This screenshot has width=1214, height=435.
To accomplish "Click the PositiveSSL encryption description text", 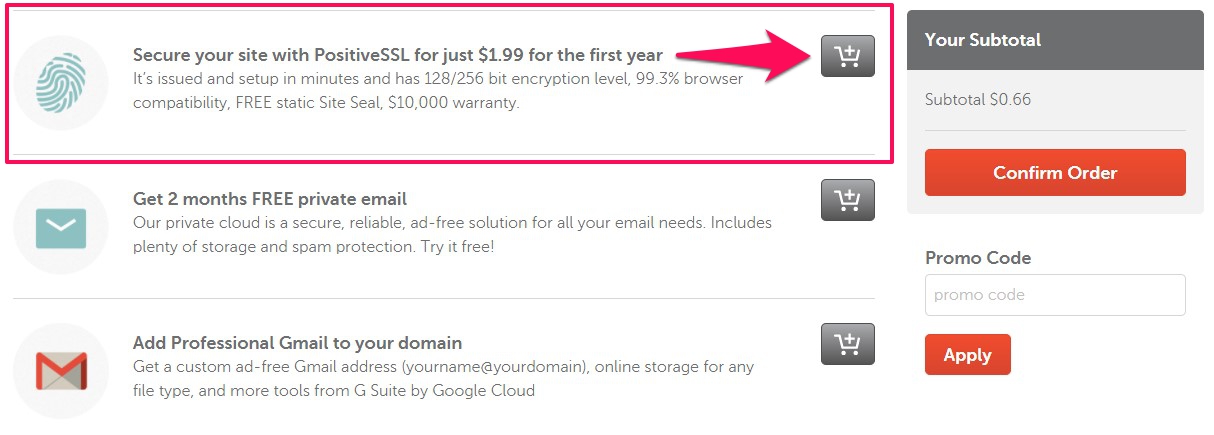I will (438, 90).
